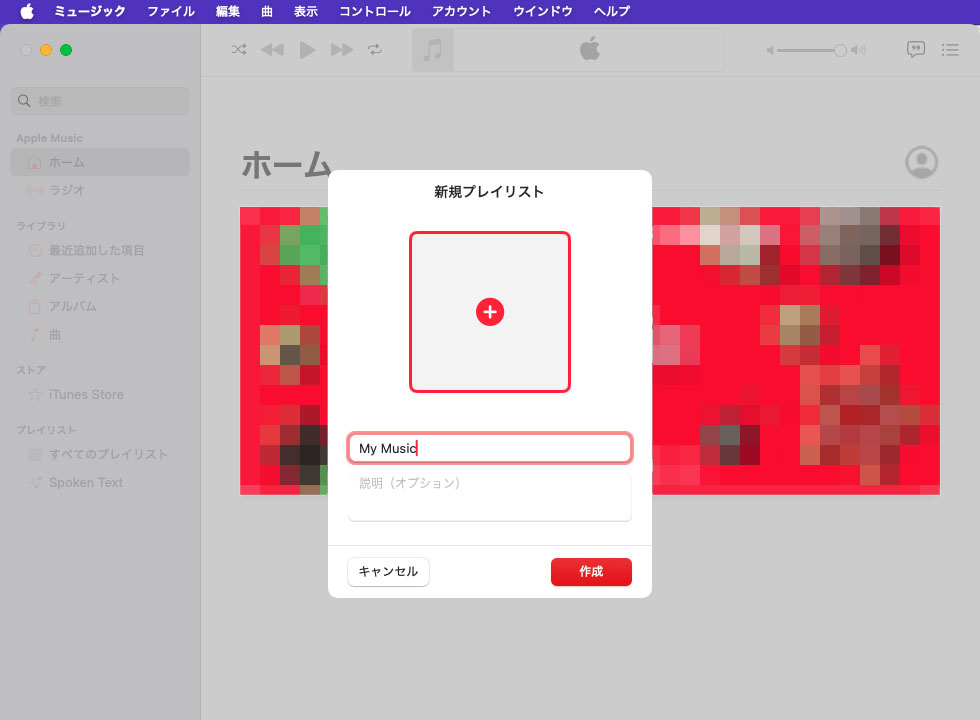Viewport: 980px width, 720px height.
Task: Open the アカウント menu
Action: [461, 11]
